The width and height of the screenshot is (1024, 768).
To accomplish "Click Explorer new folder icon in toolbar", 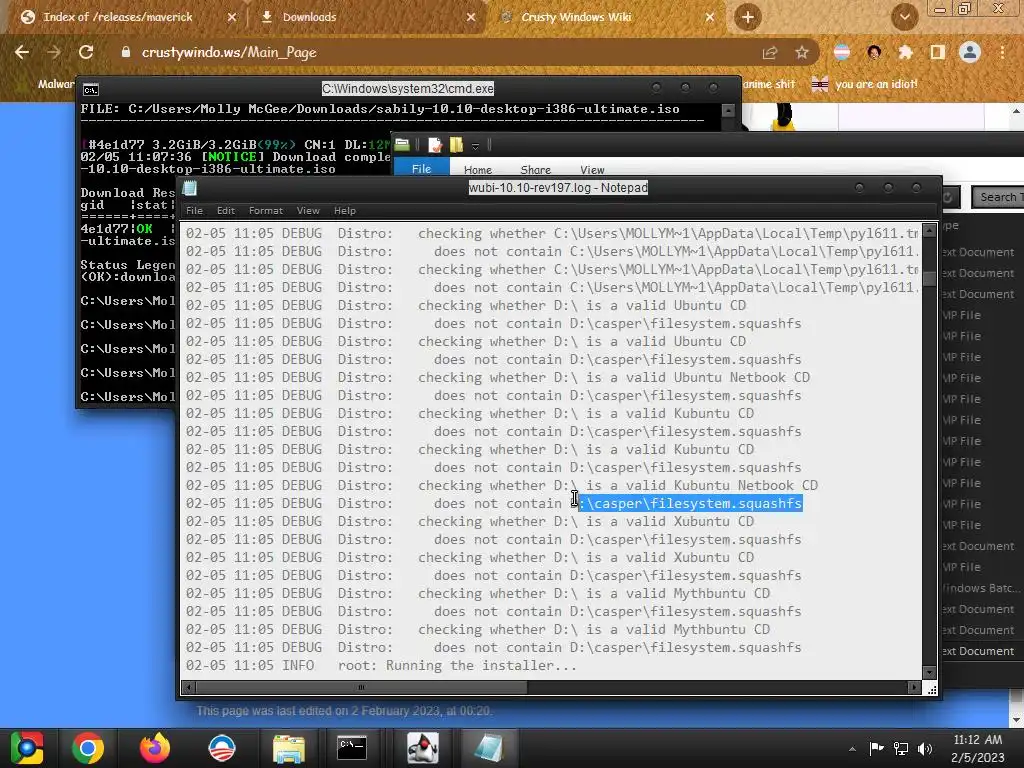I will point(456,144).
